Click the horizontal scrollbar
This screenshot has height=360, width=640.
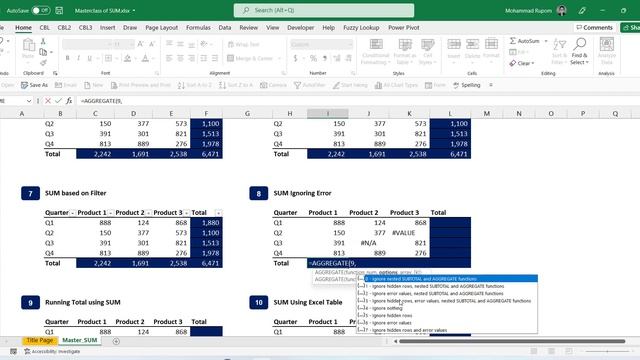coord(512,341)
